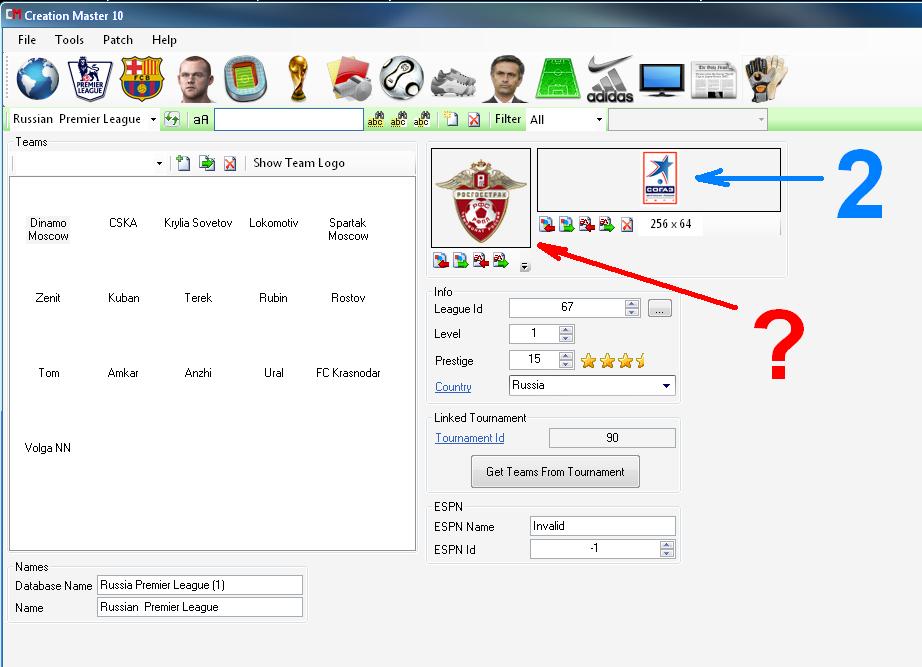
Task: Click Get Teams From Tournament button
Action: click(555, 472)
